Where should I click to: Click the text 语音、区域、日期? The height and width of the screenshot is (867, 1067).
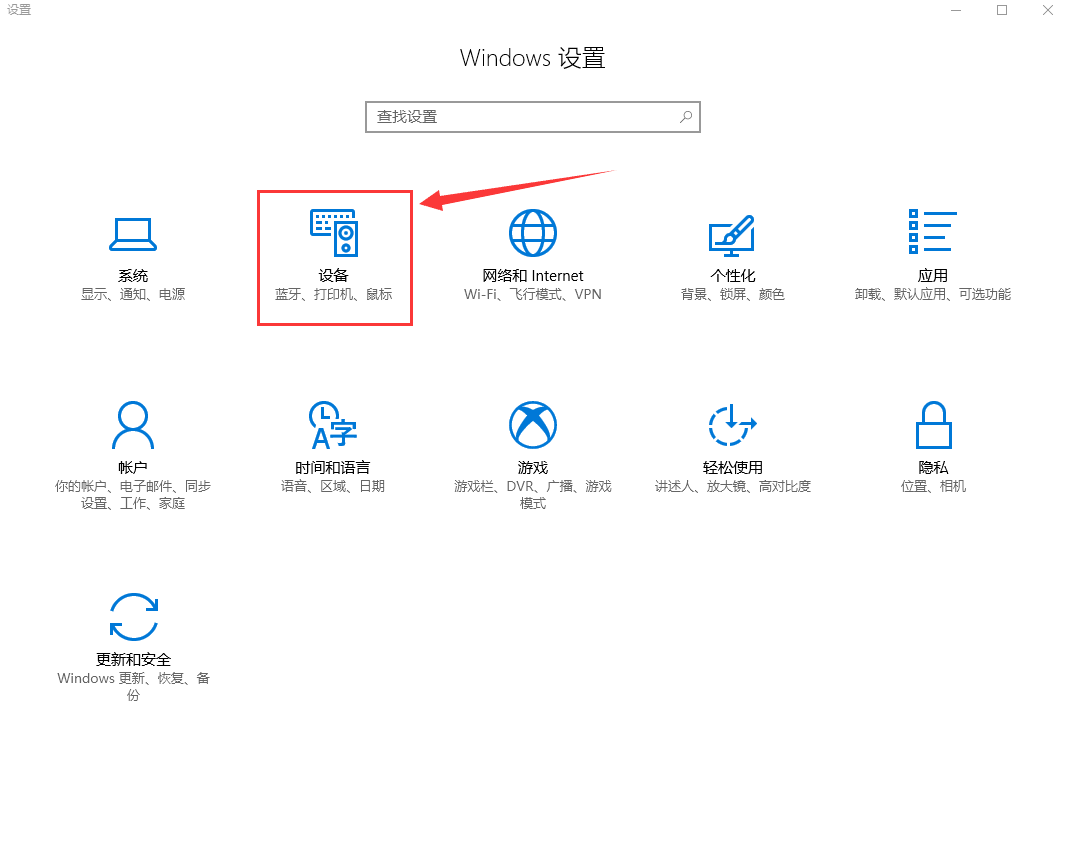(x=333, y=486)
